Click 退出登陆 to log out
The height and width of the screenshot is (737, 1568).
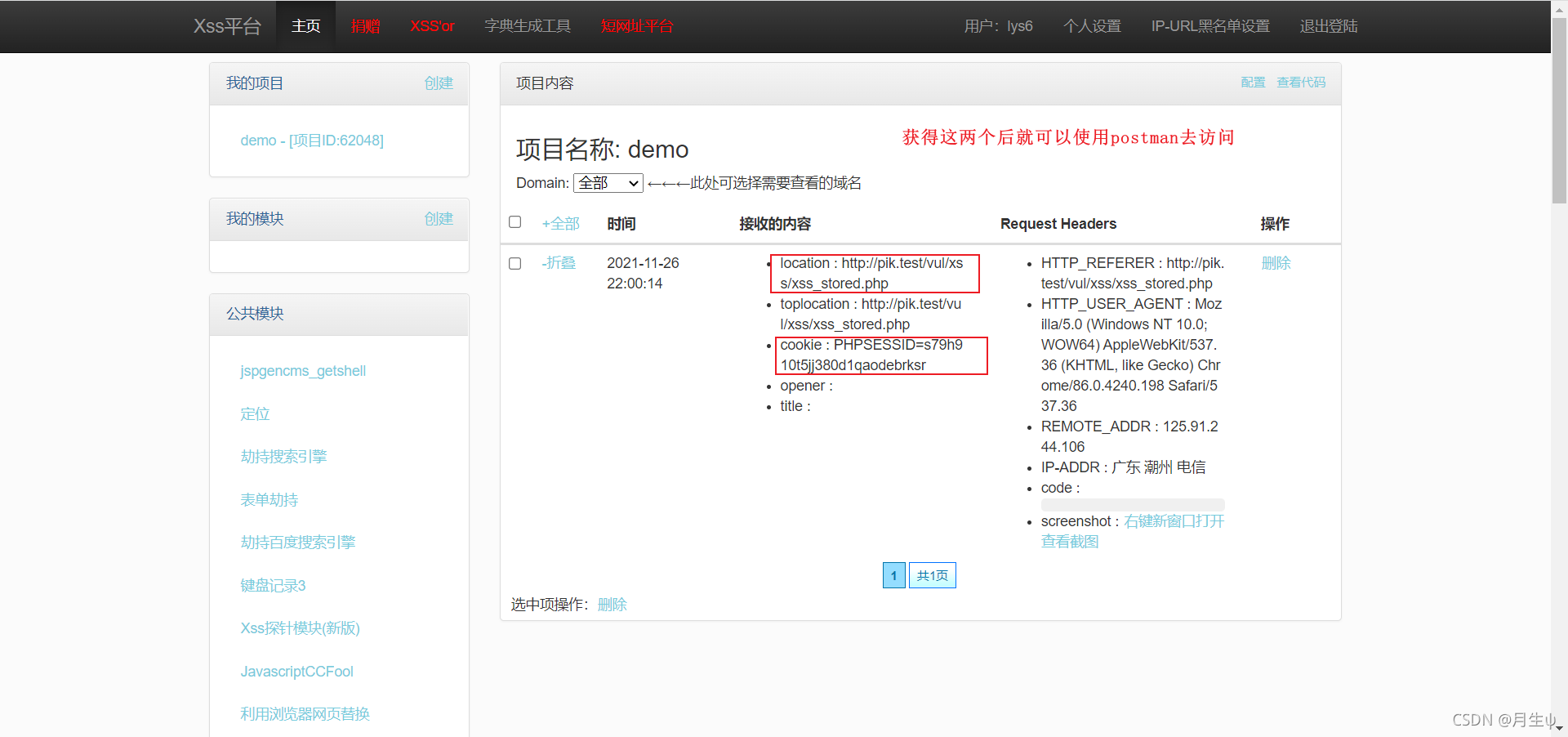[1329, 26]
